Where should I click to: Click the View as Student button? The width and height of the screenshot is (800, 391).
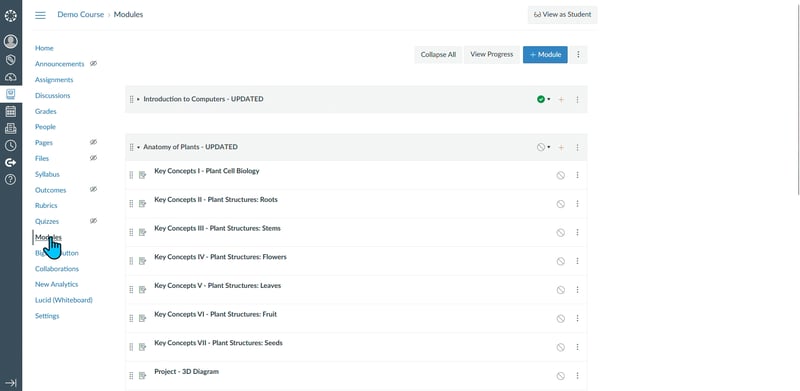tap(562, 15)
